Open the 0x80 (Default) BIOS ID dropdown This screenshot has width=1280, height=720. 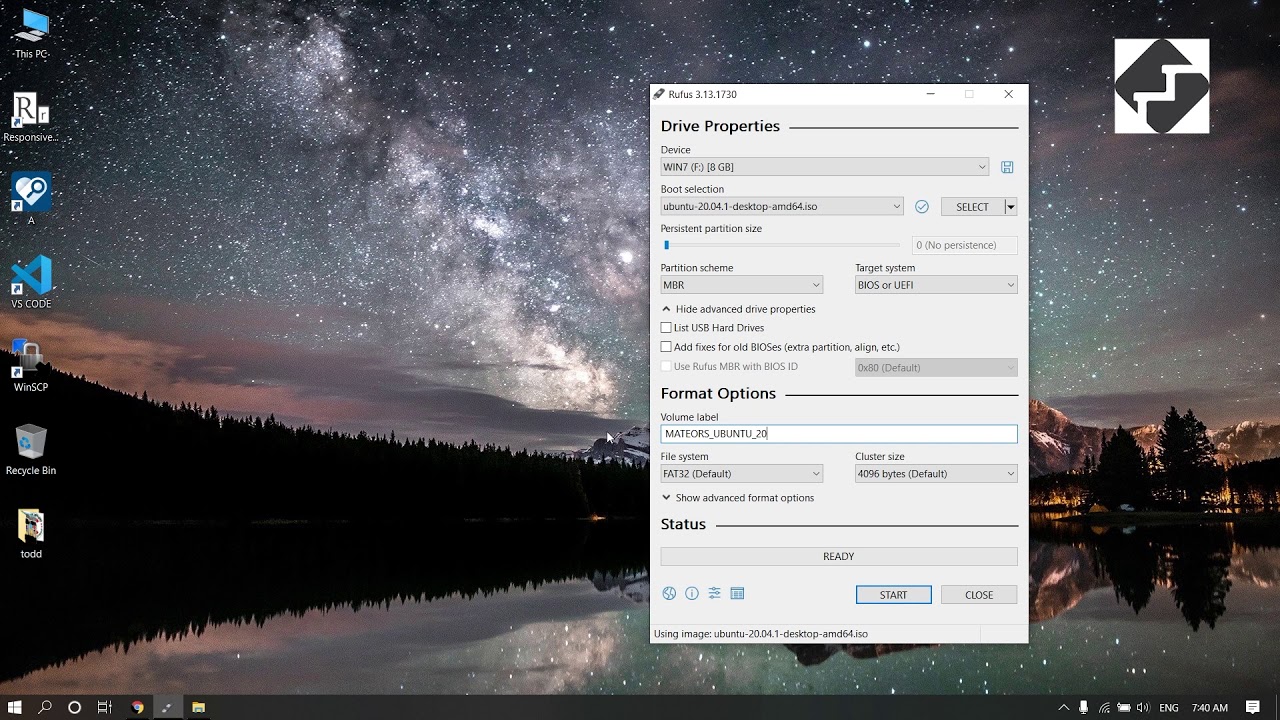click(936, 367)
